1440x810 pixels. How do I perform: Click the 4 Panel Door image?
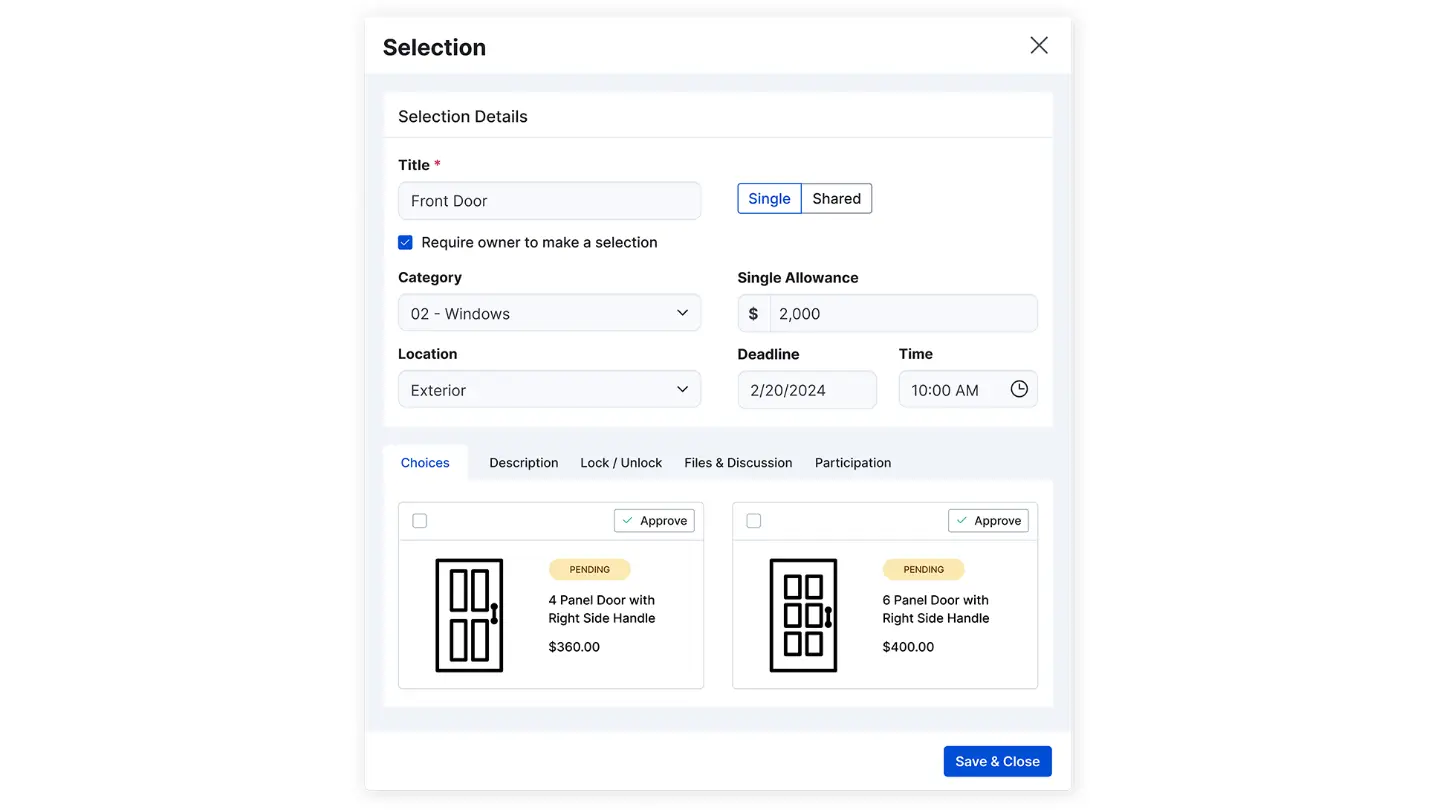(x=469, y=615)
